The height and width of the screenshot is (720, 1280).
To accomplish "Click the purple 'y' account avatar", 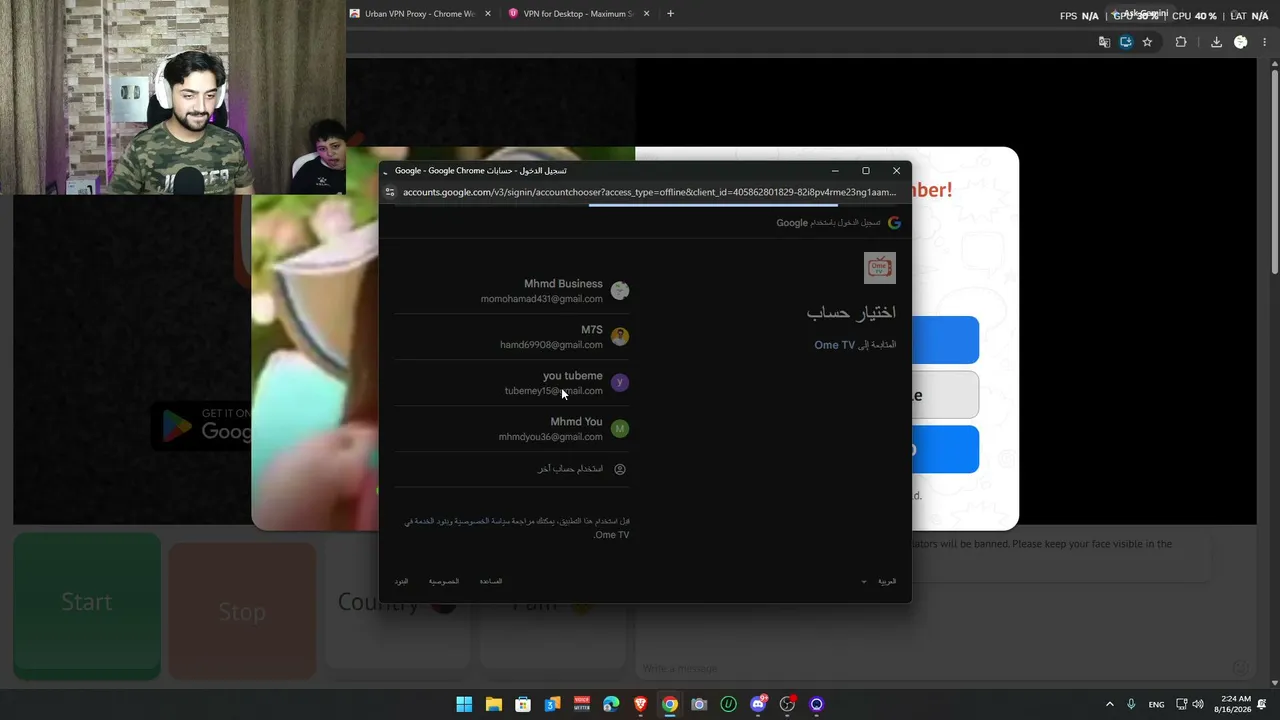I will click(x=620, y=382).
